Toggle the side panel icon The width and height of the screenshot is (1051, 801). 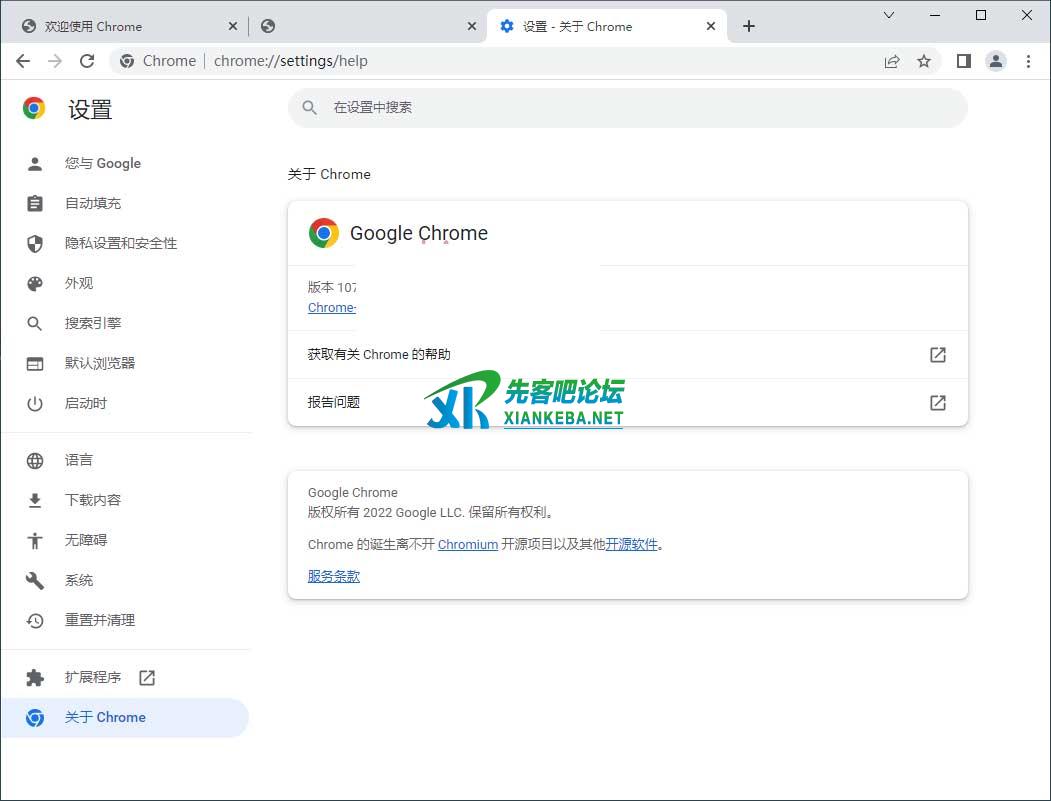click(x=963, y=61)
